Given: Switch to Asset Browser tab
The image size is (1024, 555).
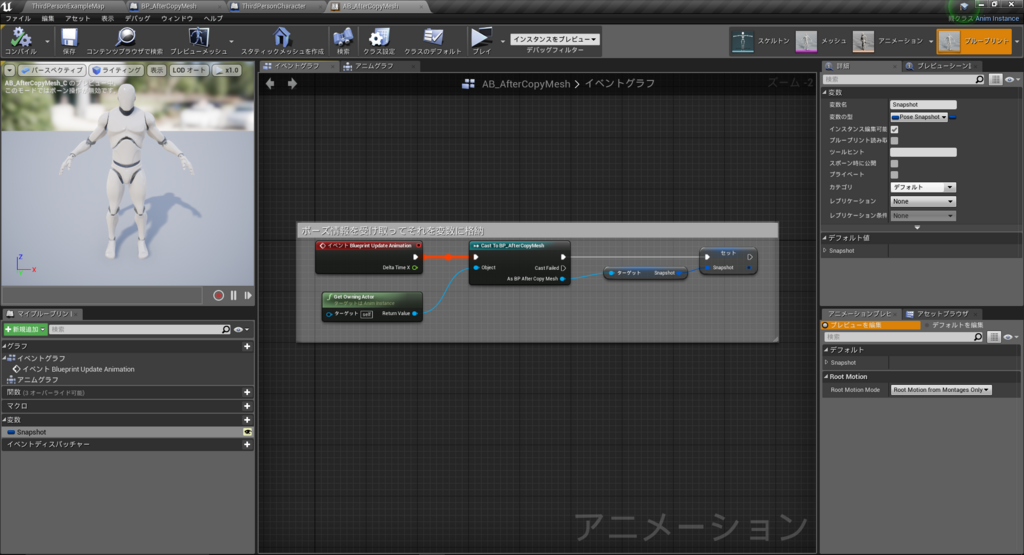Looking at the screenshot, I should click(941, 314).
